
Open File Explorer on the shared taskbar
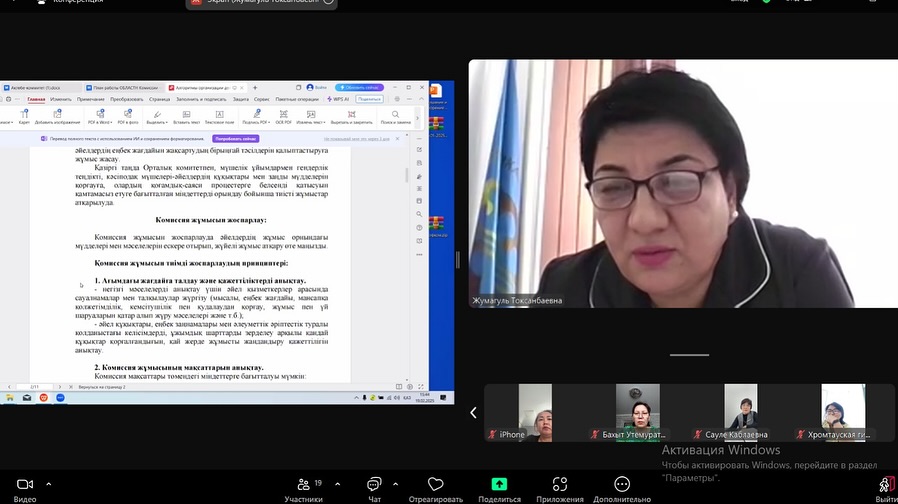pyautogui.click(x=10, y=397)
